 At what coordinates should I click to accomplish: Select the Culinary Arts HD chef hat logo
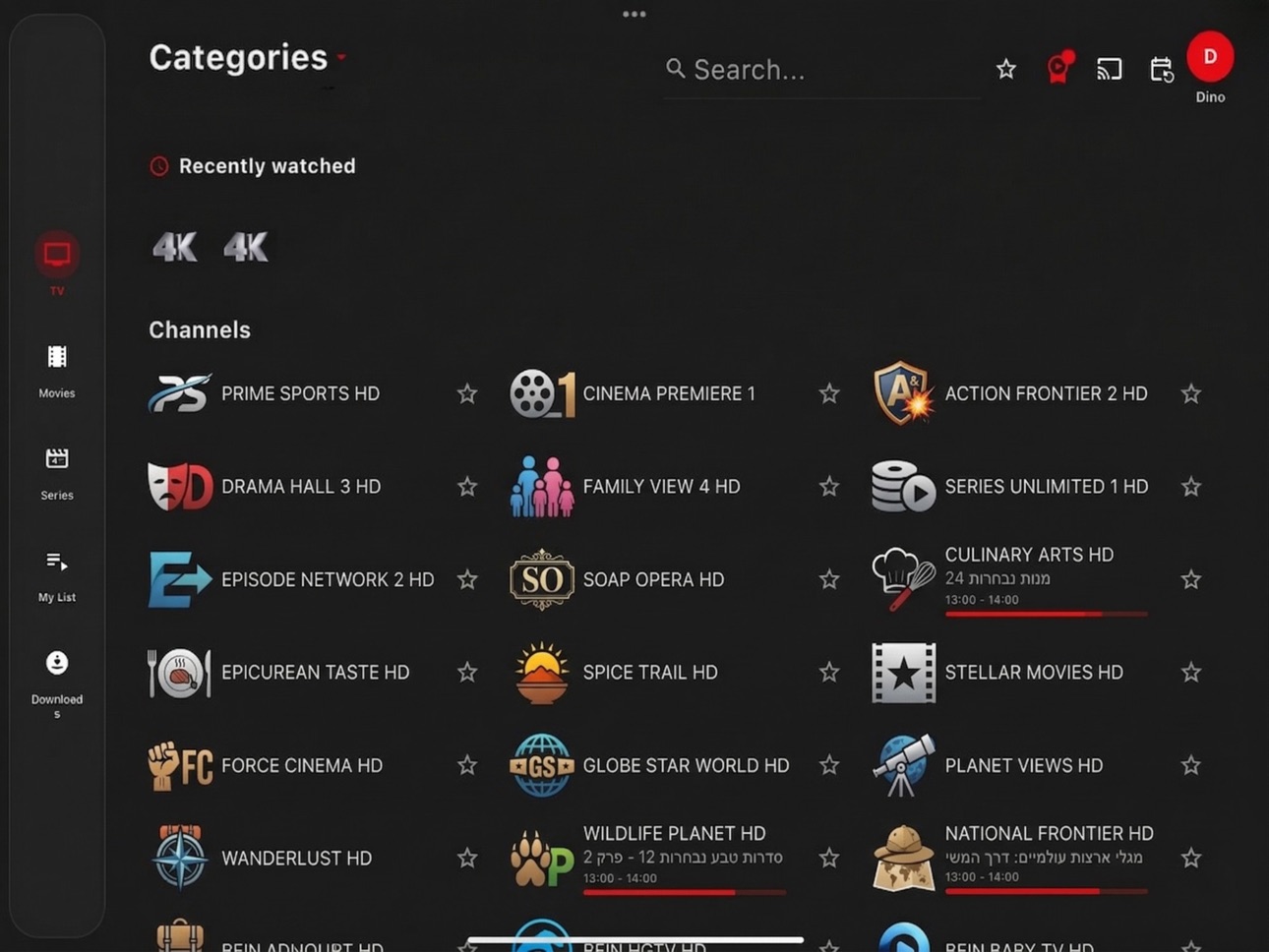pos(903,579)
